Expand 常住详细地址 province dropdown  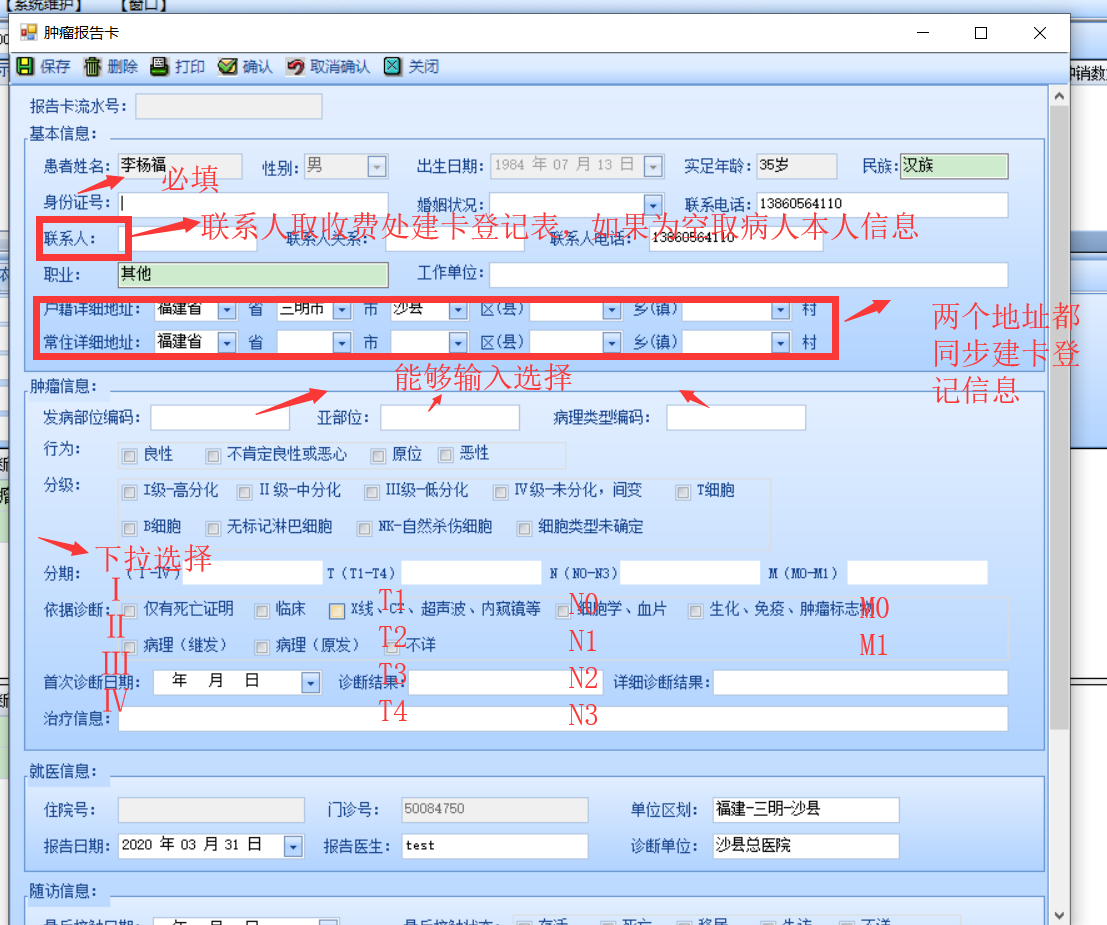tap(227, 342)
